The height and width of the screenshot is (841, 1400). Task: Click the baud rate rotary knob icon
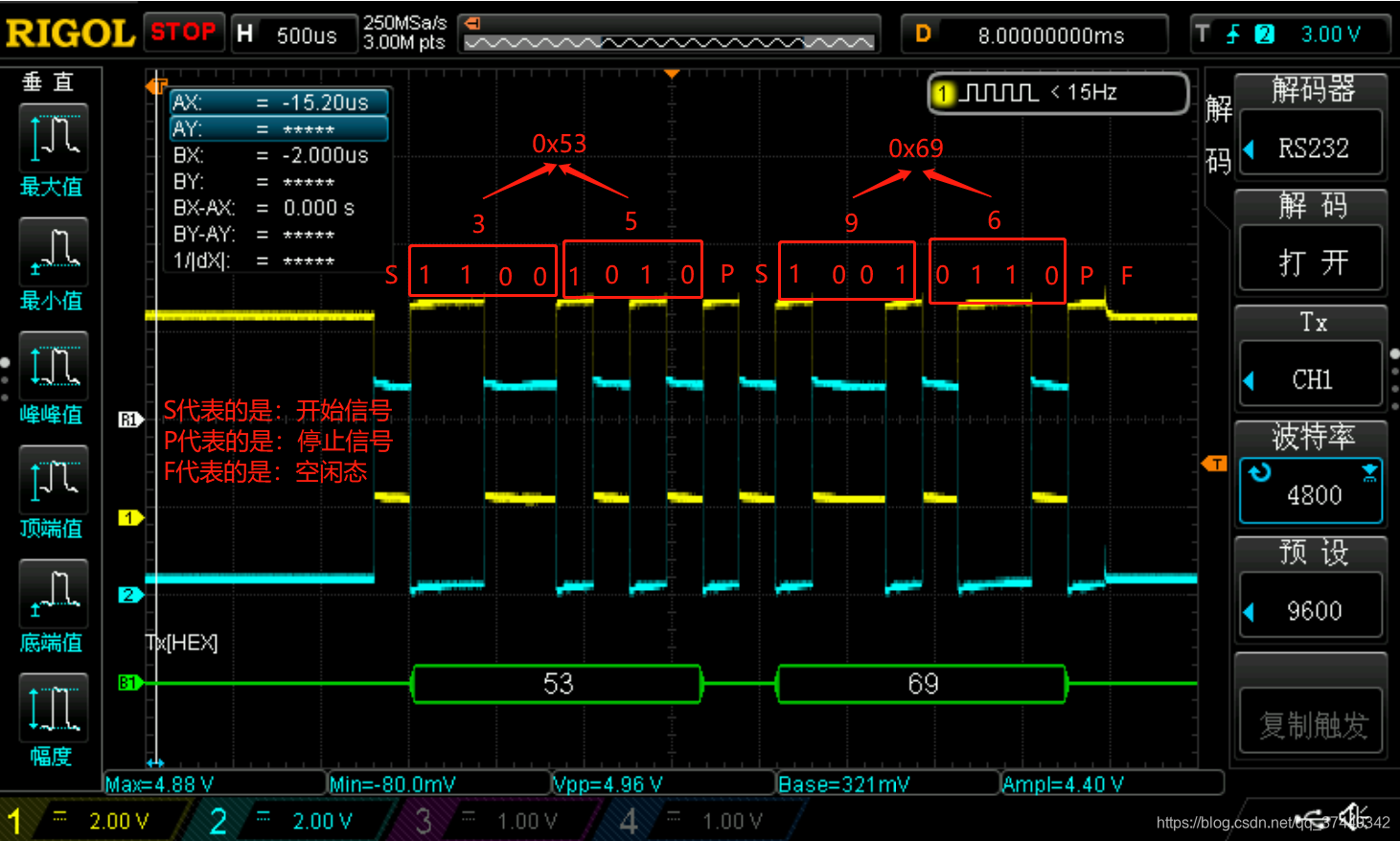(x=1259, y=471)
